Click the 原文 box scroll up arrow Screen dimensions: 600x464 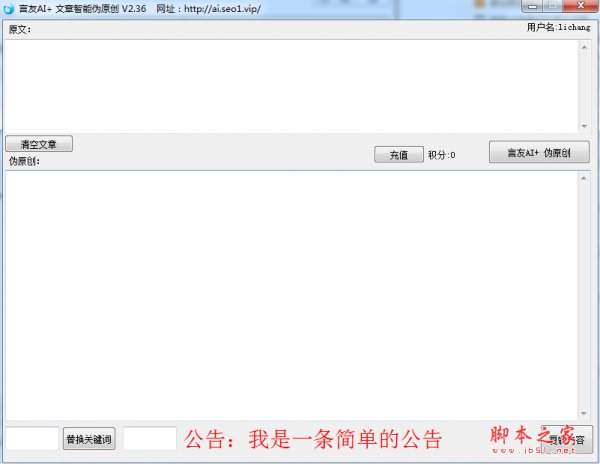(584, 47)
